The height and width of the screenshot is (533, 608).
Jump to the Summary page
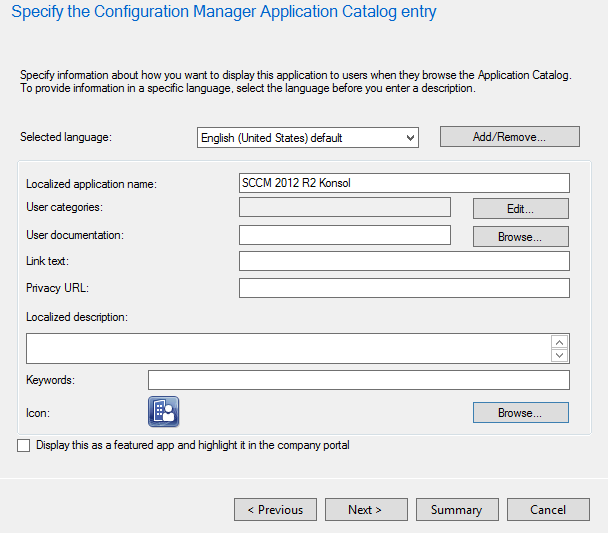pyautogui.click(x=456, y=510)
